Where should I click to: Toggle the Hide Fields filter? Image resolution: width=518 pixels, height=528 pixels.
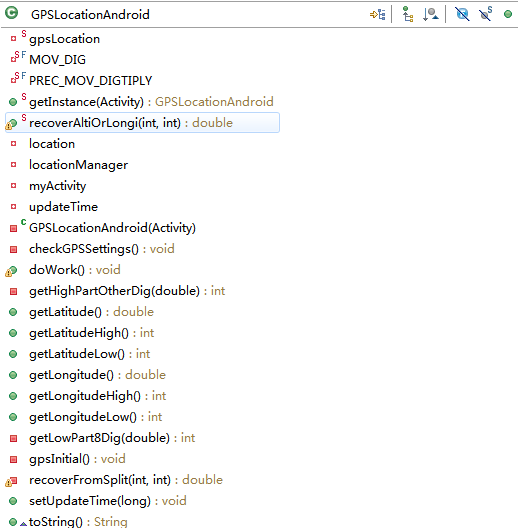pos(462,14)
